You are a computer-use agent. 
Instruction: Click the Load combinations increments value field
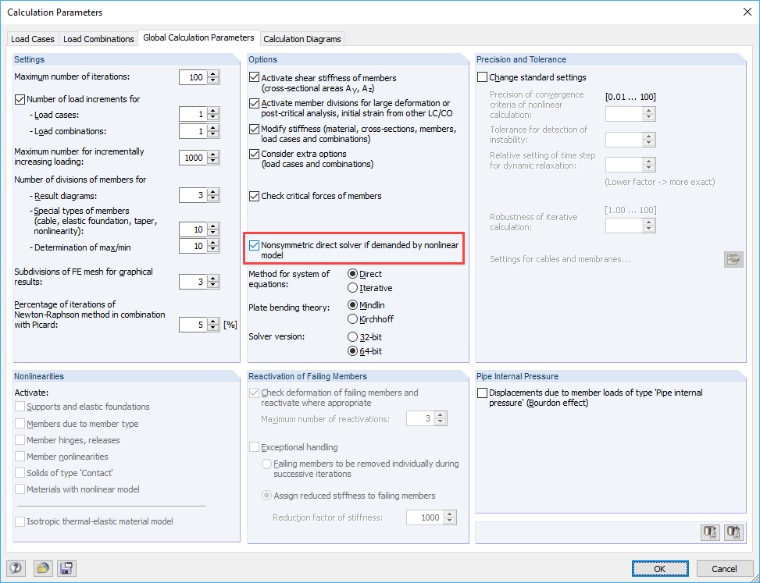193,131
